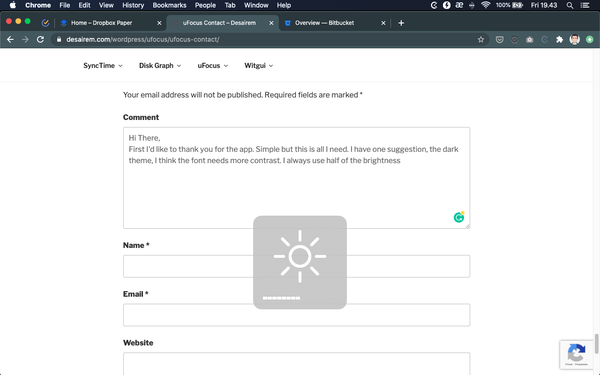
Task: Click the Email input field
Action: 297,315
